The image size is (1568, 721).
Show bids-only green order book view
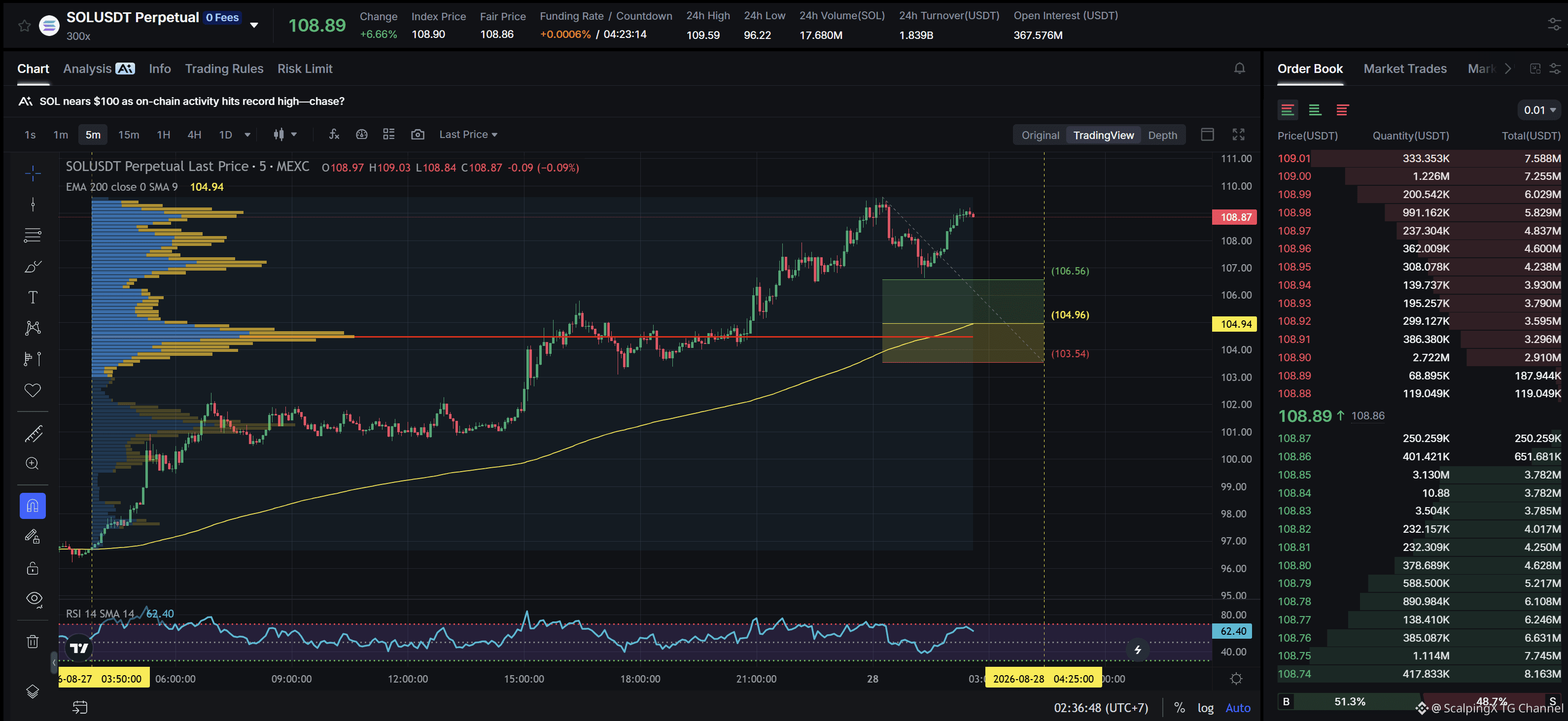1315,110
